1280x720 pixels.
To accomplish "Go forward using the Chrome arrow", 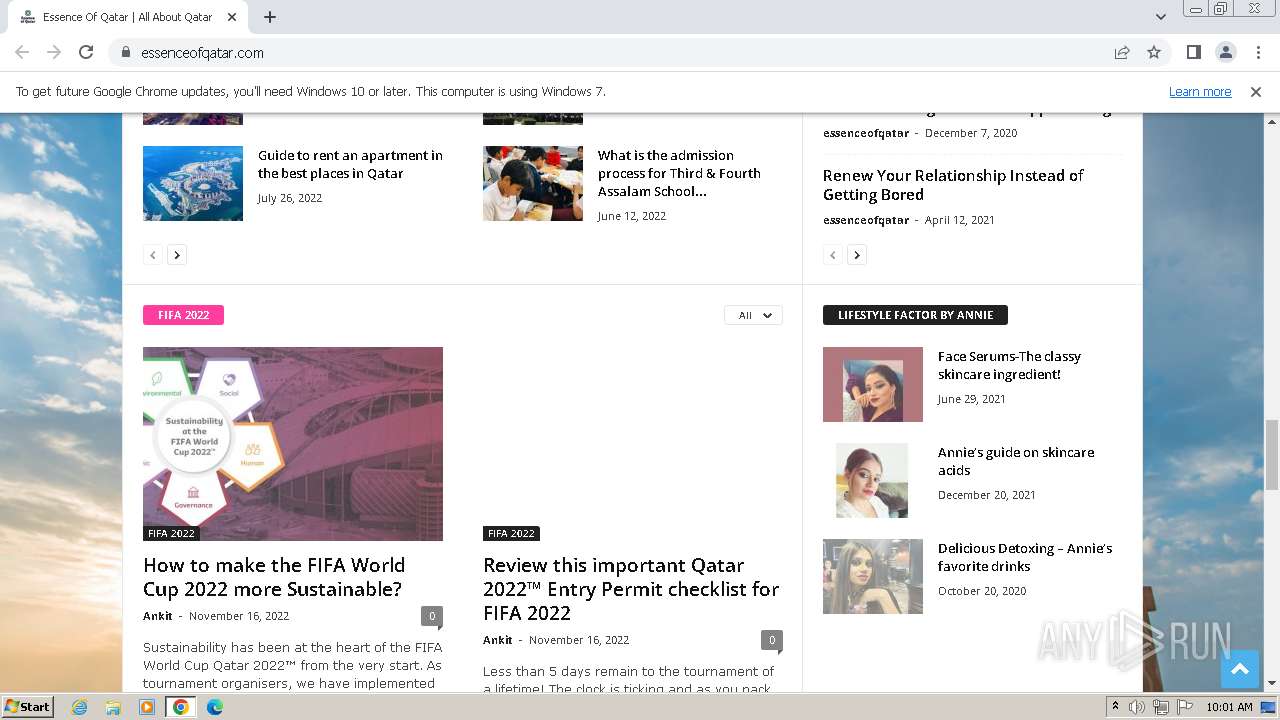I will click(x=54, y=52).
